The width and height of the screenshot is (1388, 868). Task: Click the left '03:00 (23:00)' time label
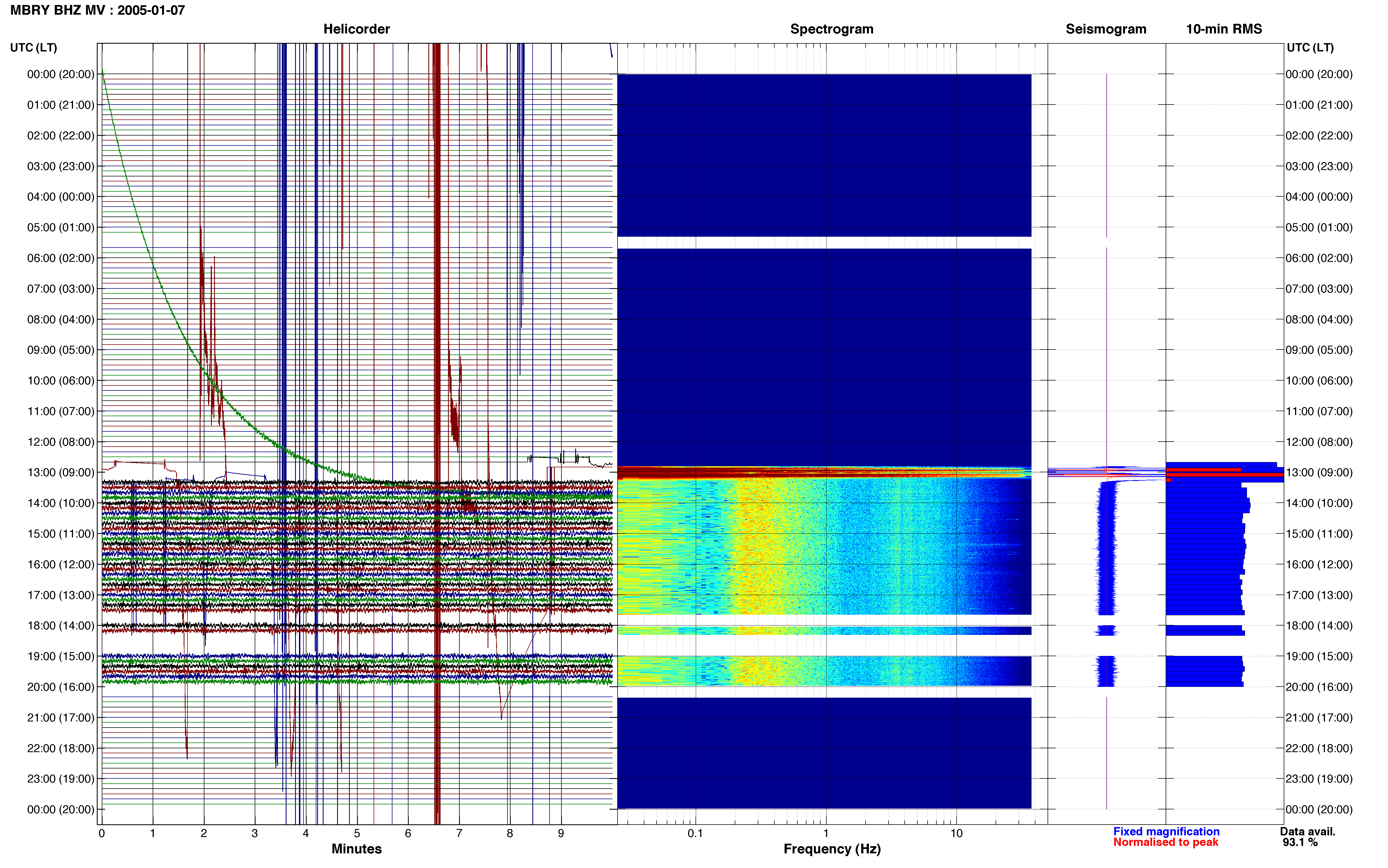click(x=61, y=166)
